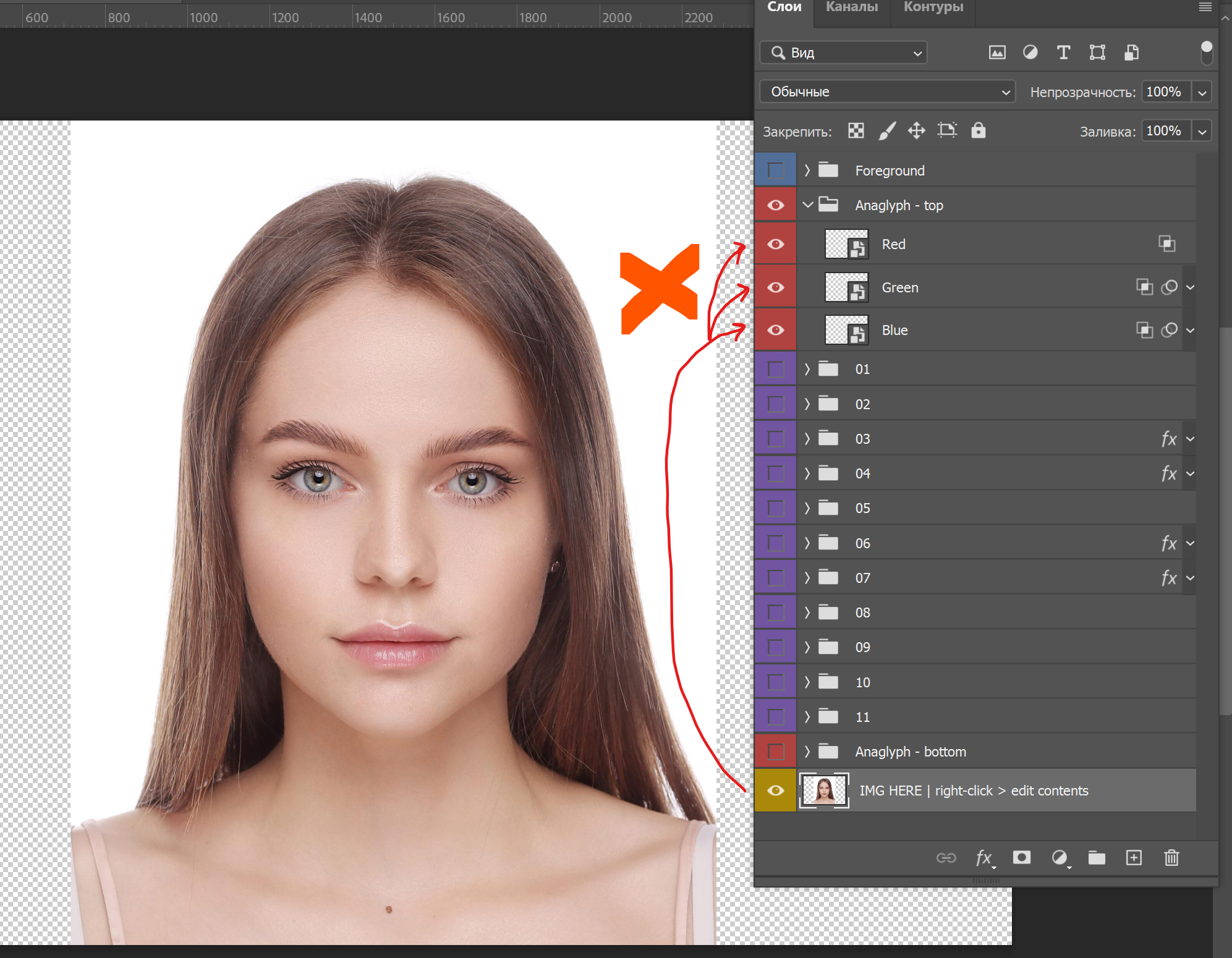Image resolution: width=1232 pixels, height=958 pixels.
Task: Switch to the Каналы tab
Action: point(851,7)
